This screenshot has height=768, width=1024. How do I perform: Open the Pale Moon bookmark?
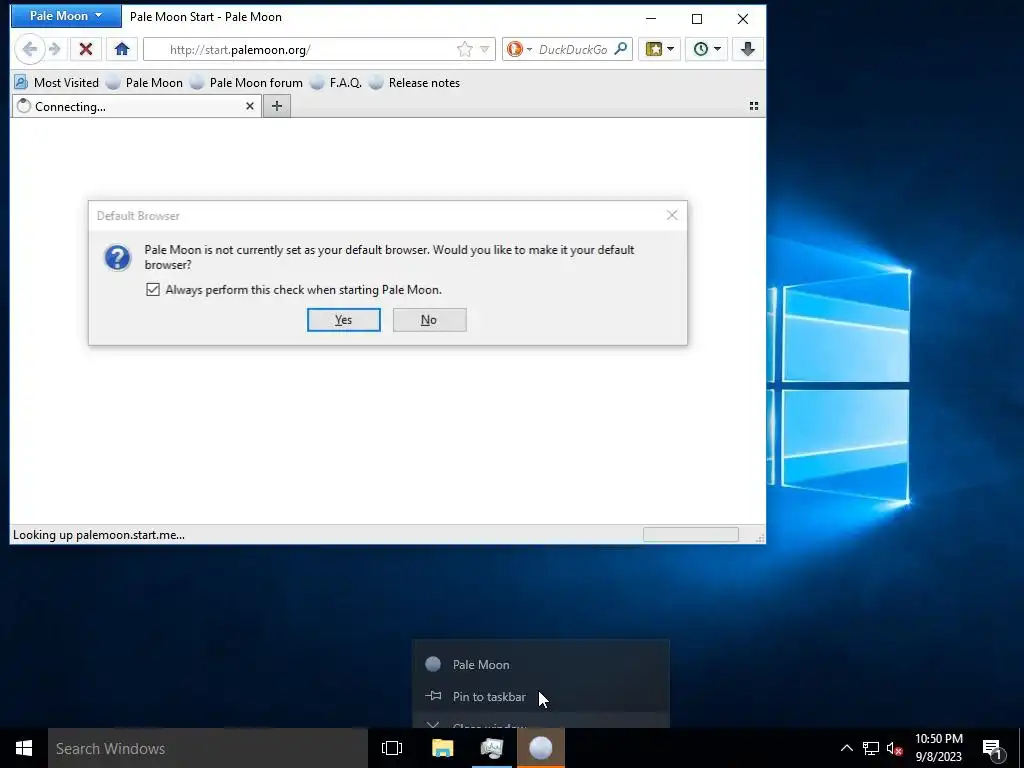[x=145, y=83]
